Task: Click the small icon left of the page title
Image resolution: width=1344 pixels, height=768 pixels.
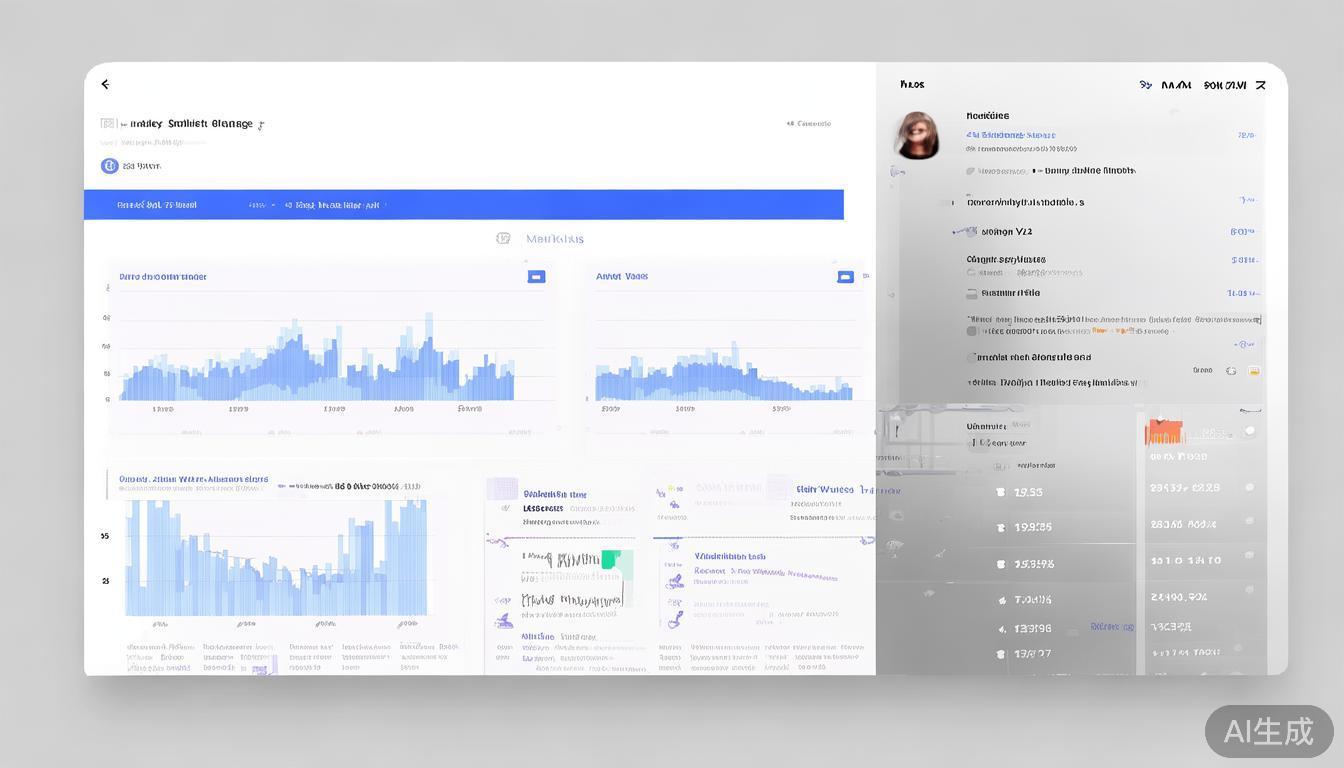Action: click(x=108, y=124)
